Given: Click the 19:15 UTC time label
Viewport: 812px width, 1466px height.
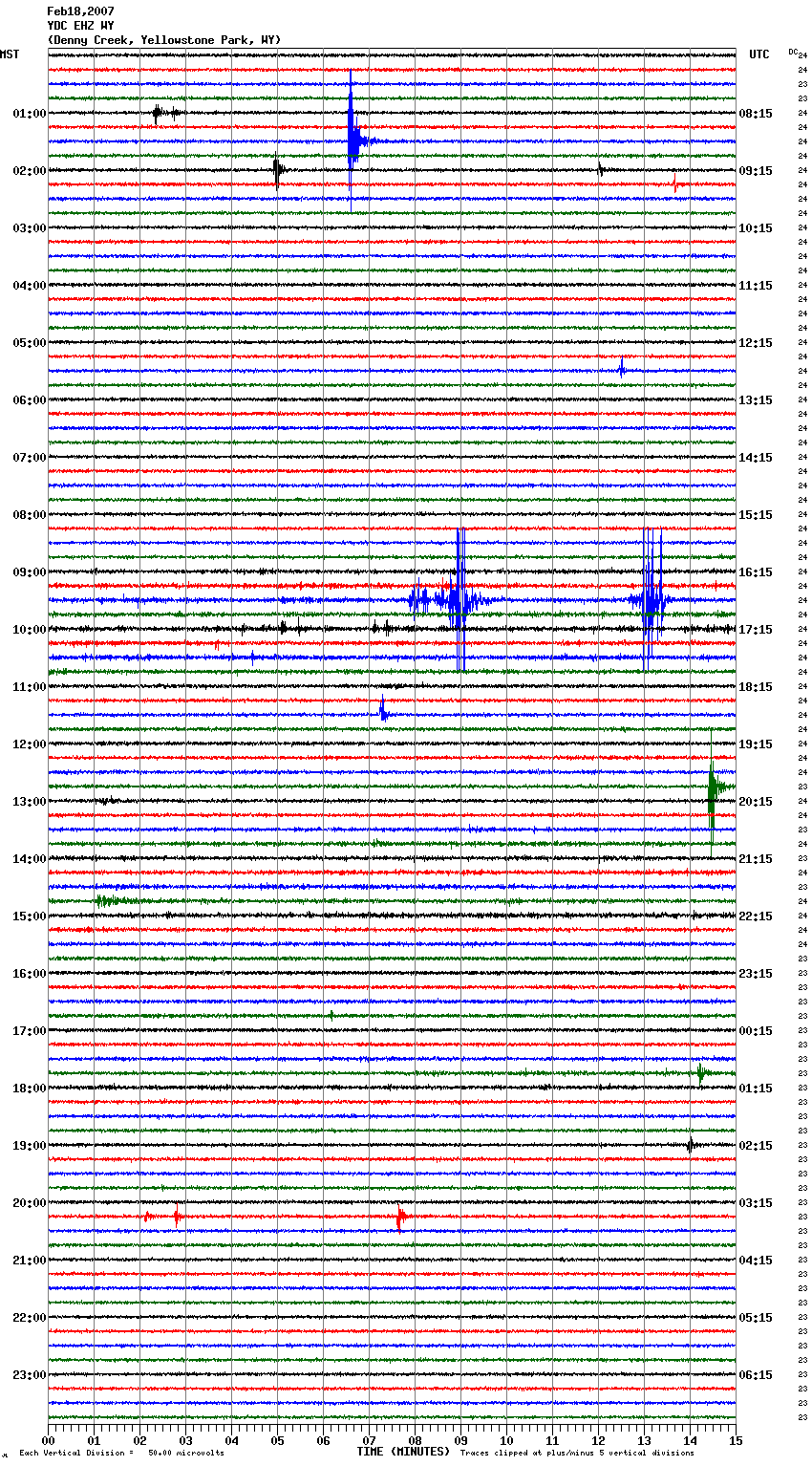Looking at the screenshot, I should click(756, 744).
